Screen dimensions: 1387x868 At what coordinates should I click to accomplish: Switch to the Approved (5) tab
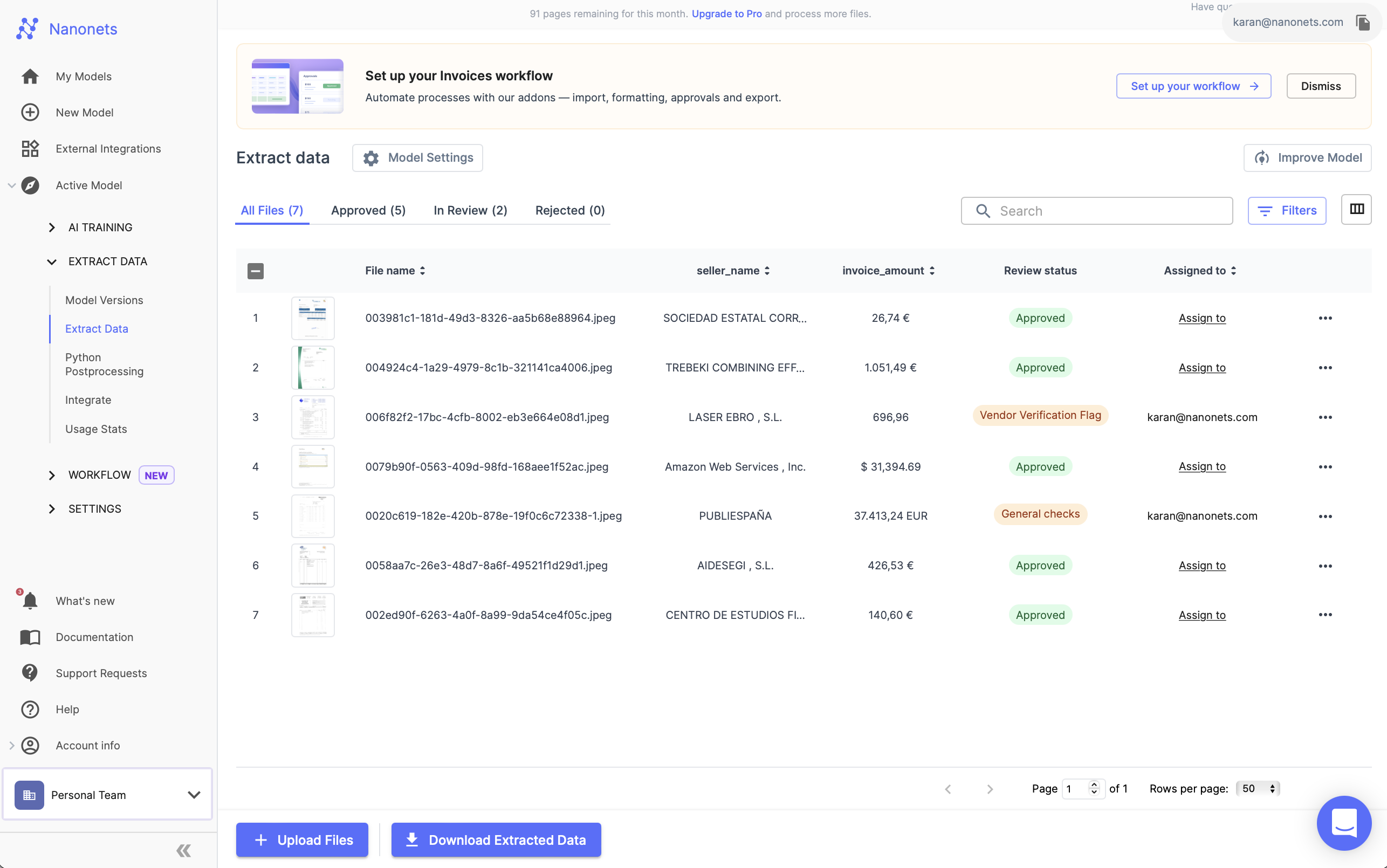pos(368,210)
